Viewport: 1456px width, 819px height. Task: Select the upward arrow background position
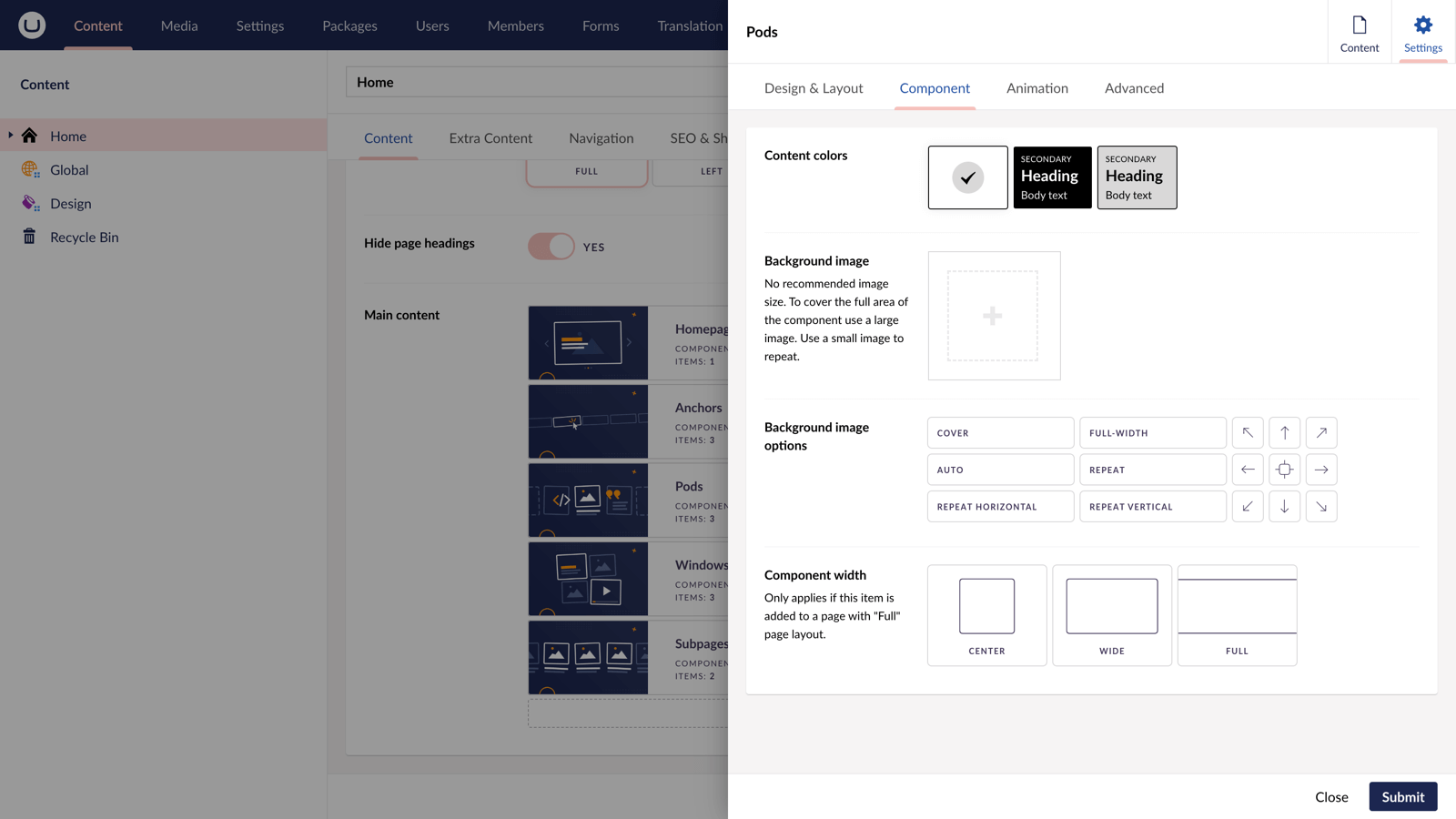[x=1284, y=433]
